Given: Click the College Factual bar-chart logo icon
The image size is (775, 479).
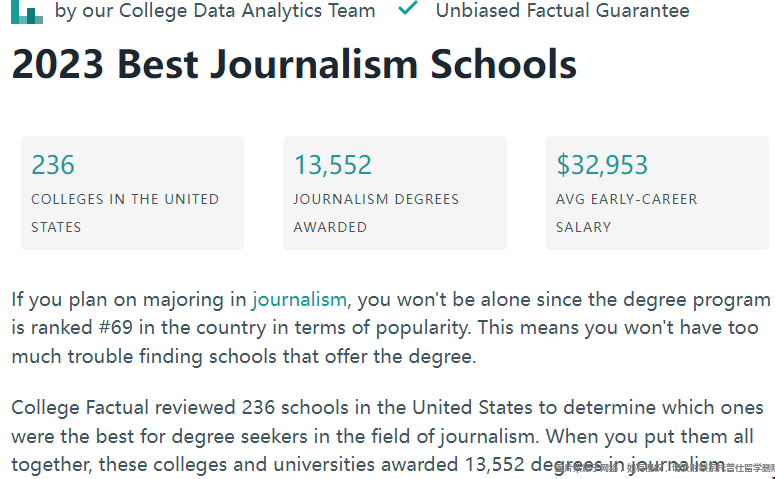Looking at the screenshot, I should tap(27, 12).
